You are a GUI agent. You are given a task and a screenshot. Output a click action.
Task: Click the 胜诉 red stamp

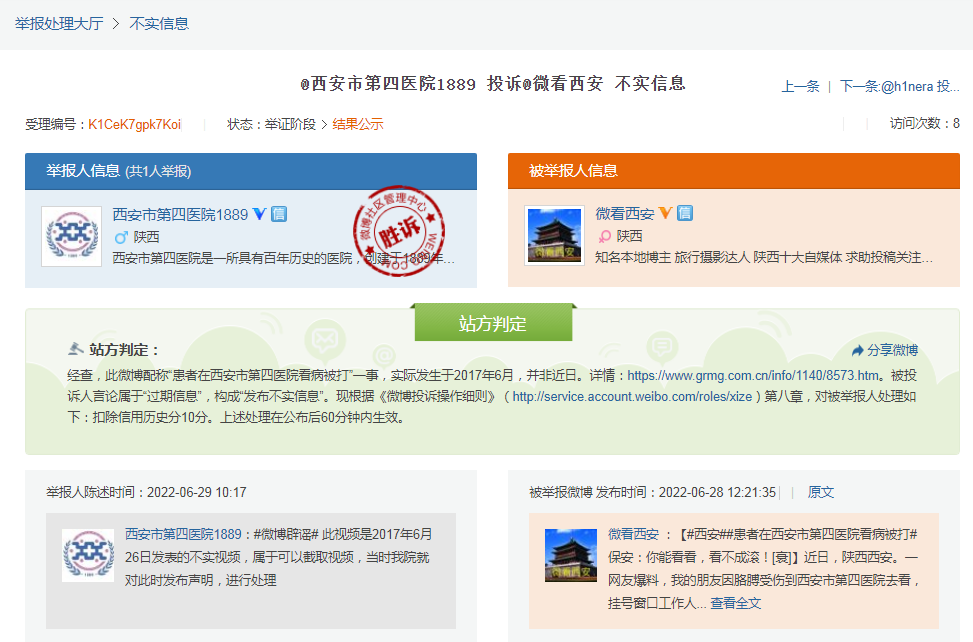click(x=398, y=230)
